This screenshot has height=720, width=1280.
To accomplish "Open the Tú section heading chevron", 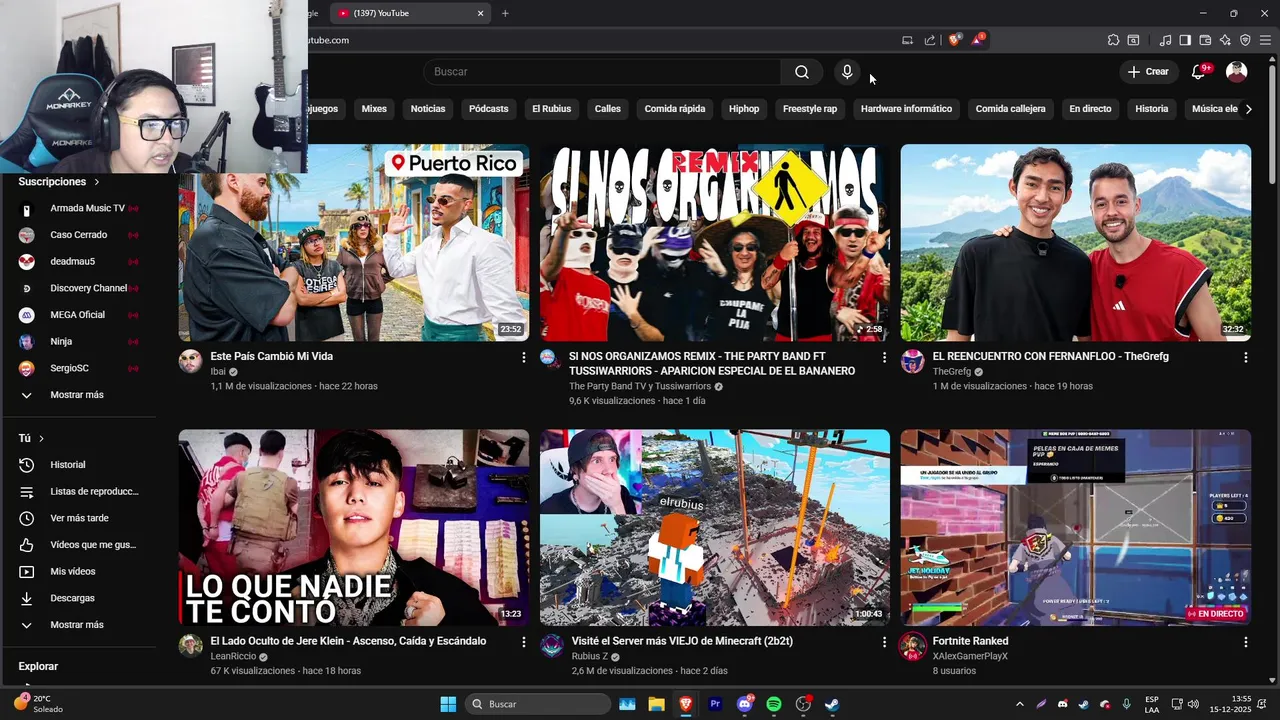I will tap(41, 438).
